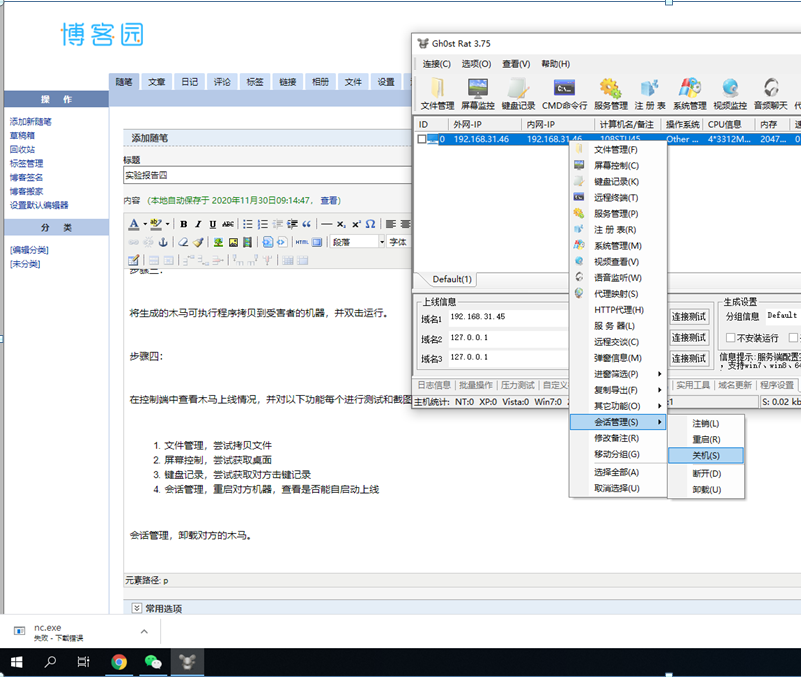
Task: Toggle italic in blog editor
Action: point(198,224)
